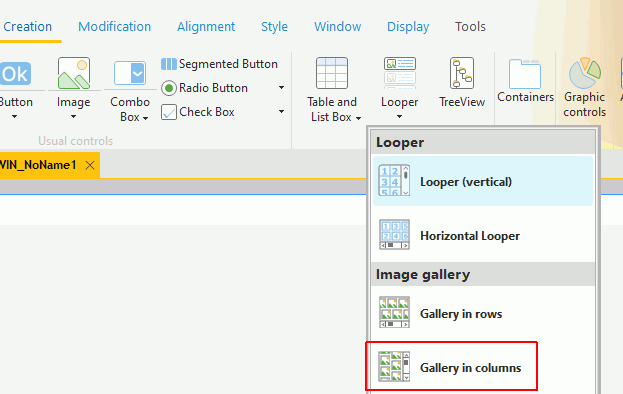Close the WIN_NoName1 document tab
The width and height of the screenshot is (623, 394).
point(90,165)
